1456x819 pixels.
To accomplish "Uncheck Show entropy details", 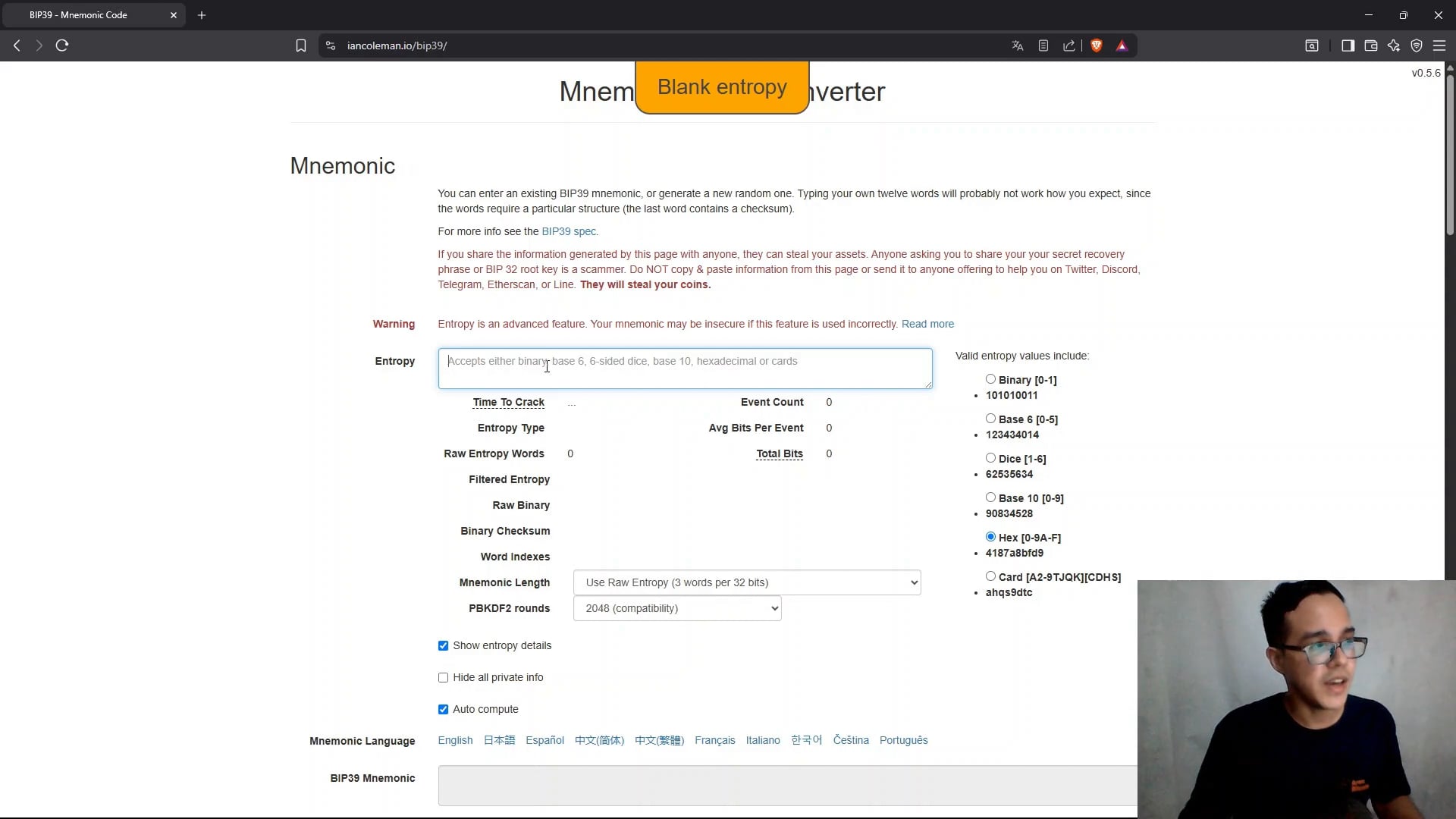I will coord(443,646).
